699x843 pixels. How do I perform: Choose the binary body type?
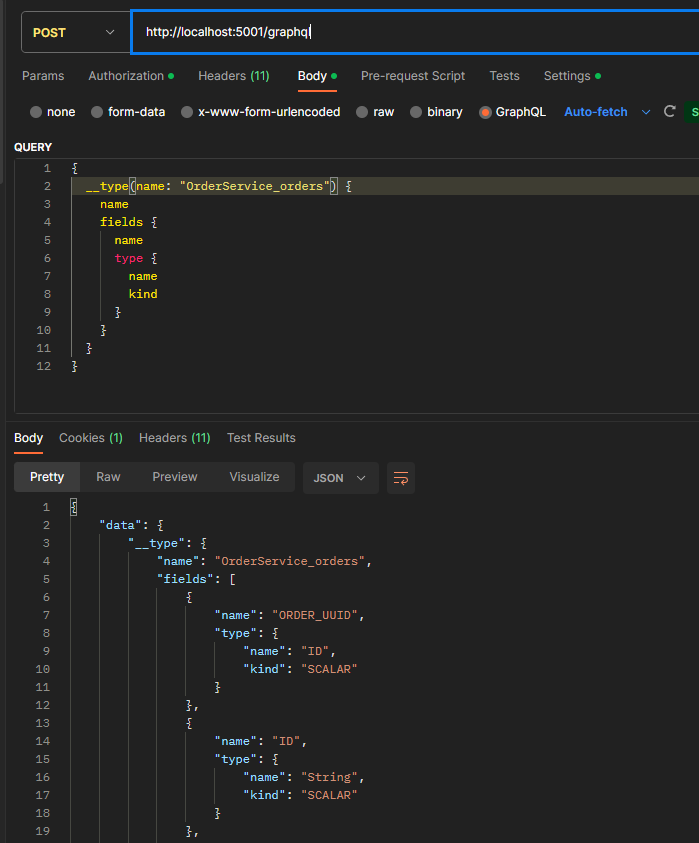coord(436,112)
